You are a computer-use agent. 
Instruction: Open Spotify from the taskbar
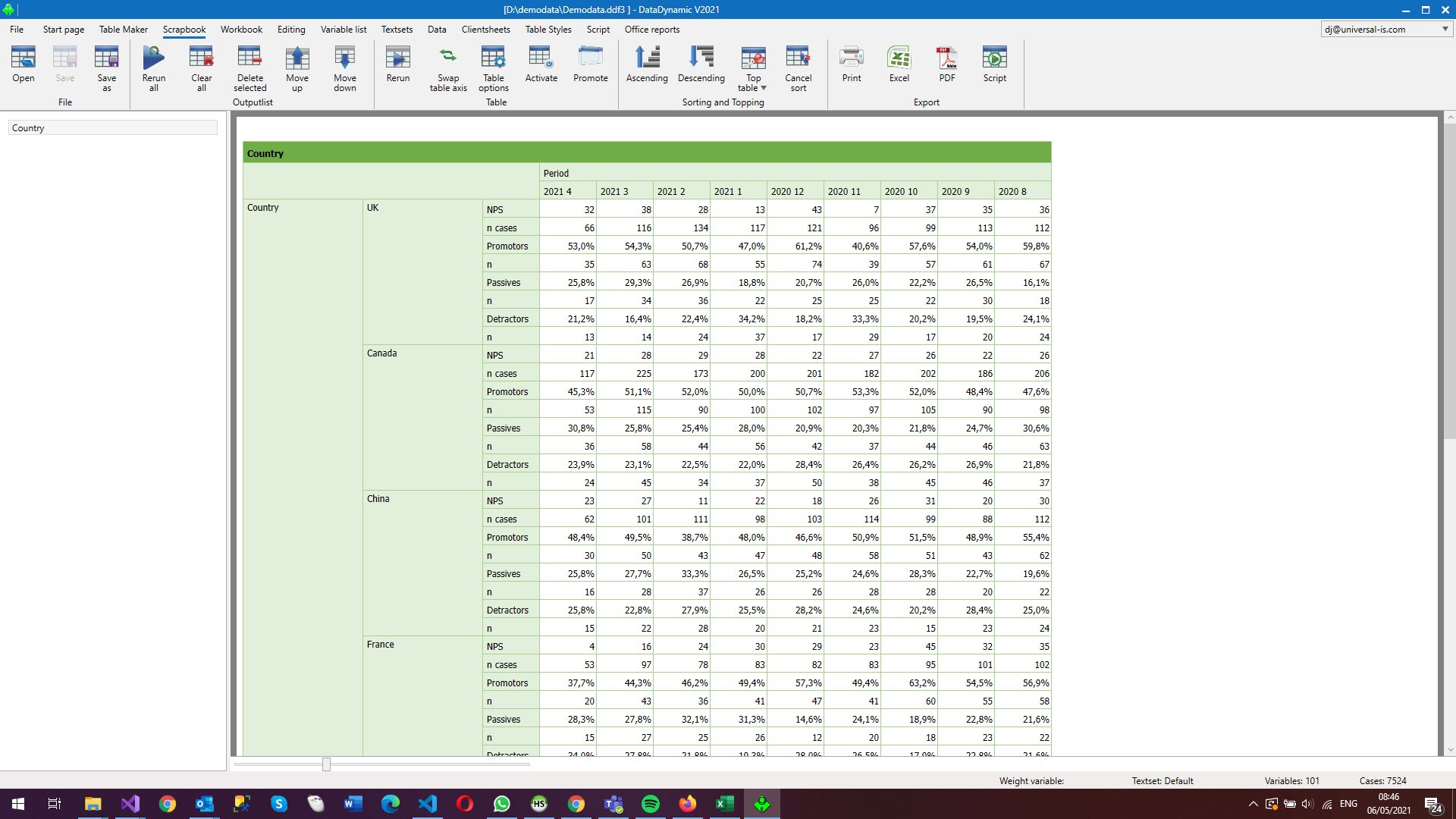tap(650, 804)
